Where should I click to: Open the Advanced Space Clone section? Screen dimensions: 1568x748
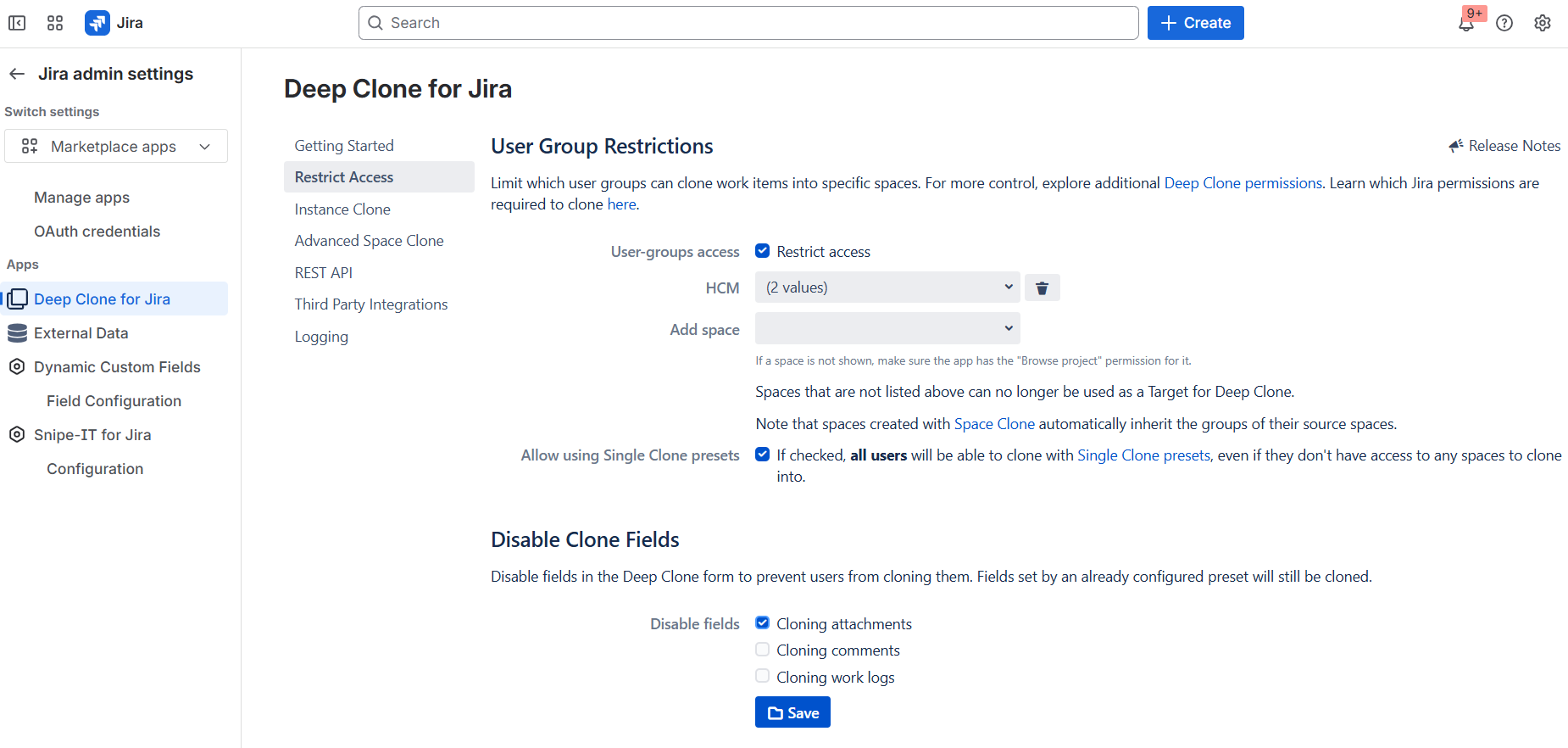[369, 241]
